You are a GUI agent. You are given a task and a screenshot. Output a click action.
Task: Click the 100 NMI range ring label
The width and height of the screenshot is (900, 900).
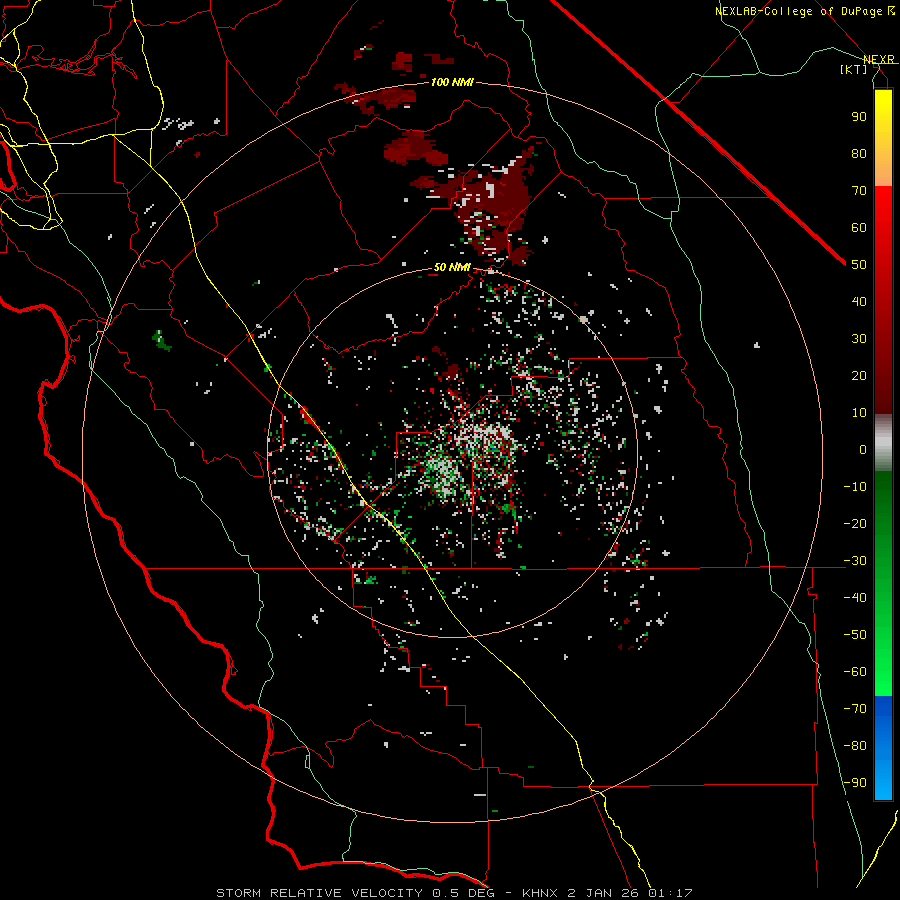[452, 83]
